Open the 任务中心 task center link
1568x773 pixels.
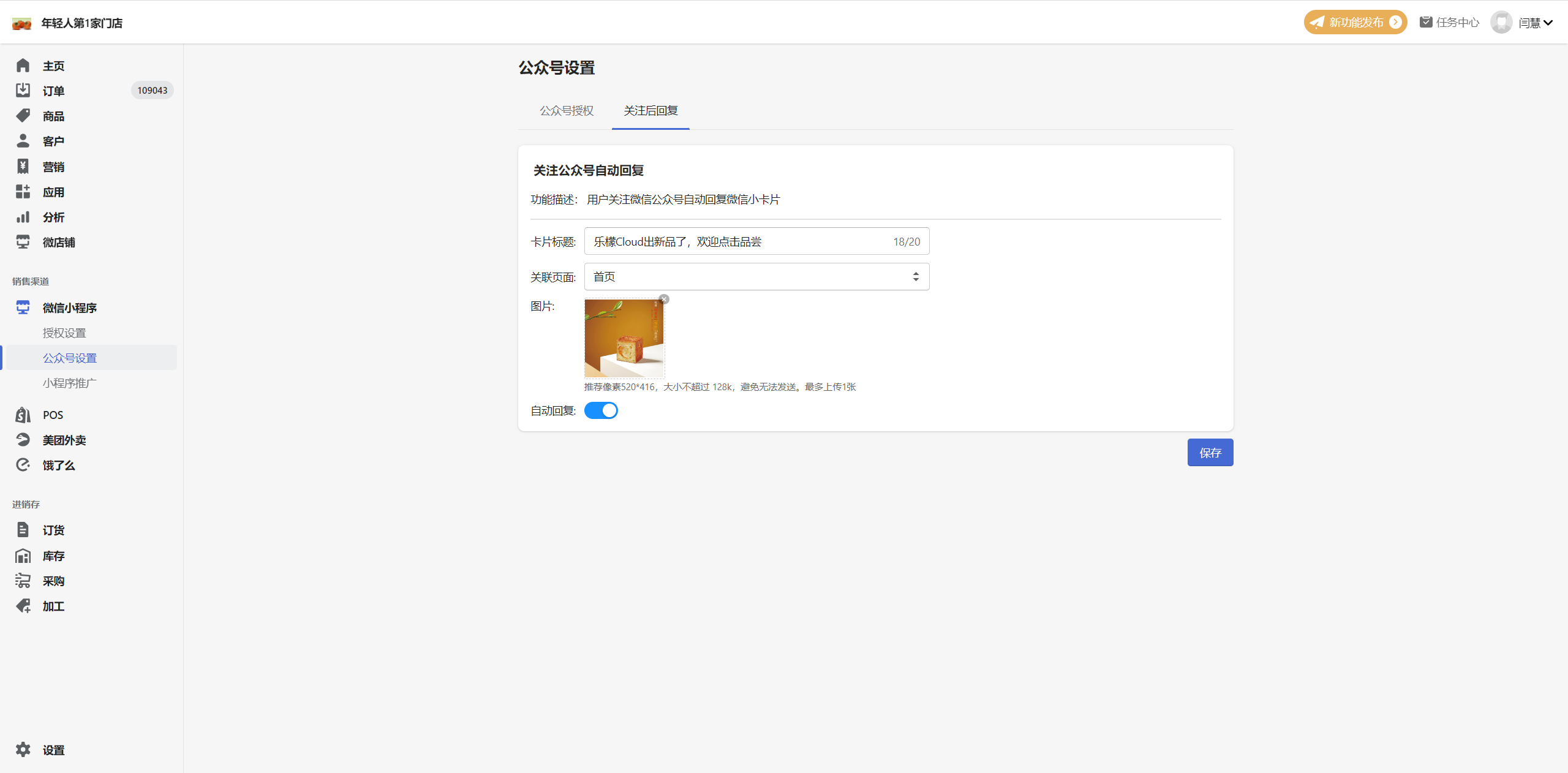pos(1450,23)
